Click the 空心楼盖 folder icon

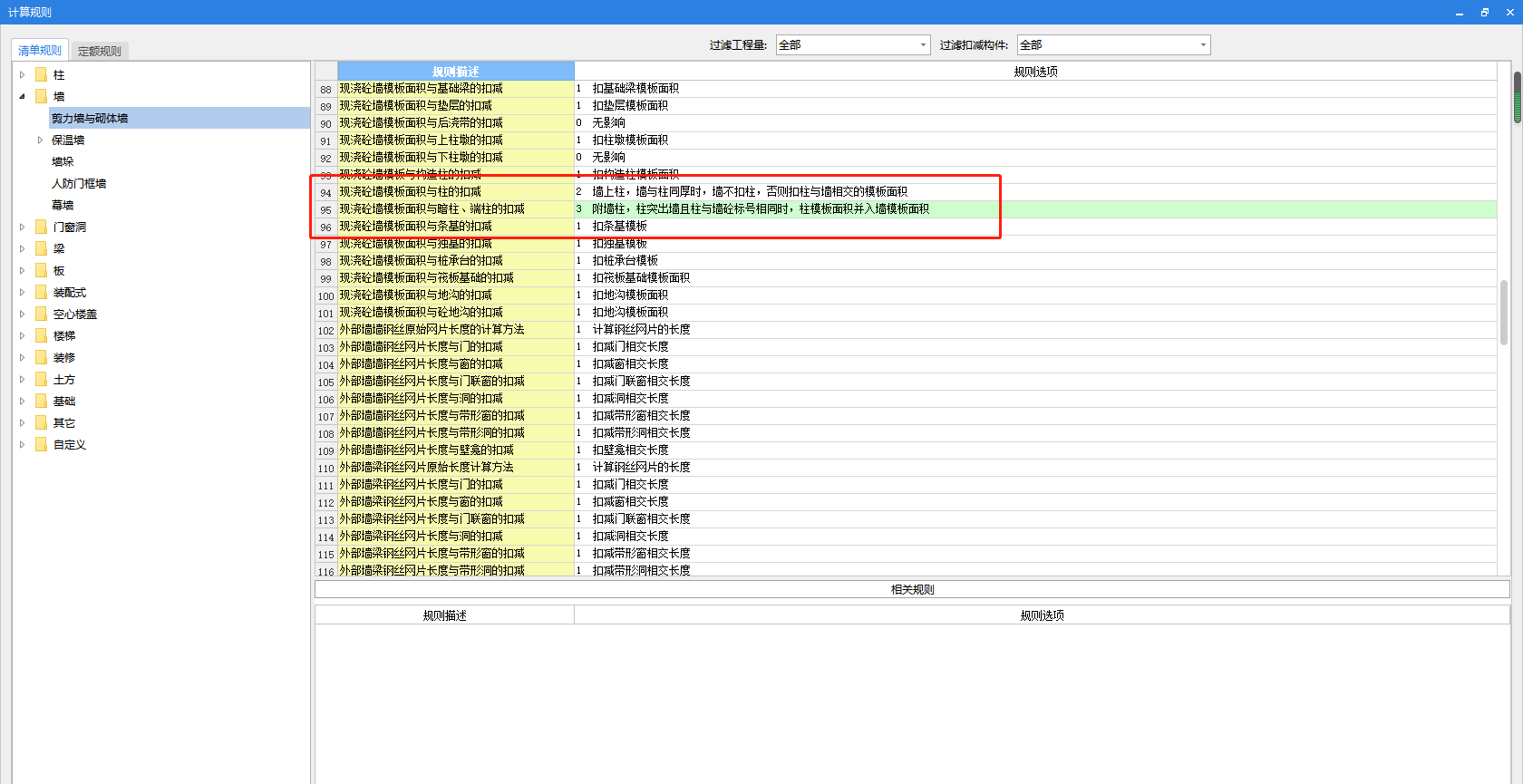coord(41,314)
